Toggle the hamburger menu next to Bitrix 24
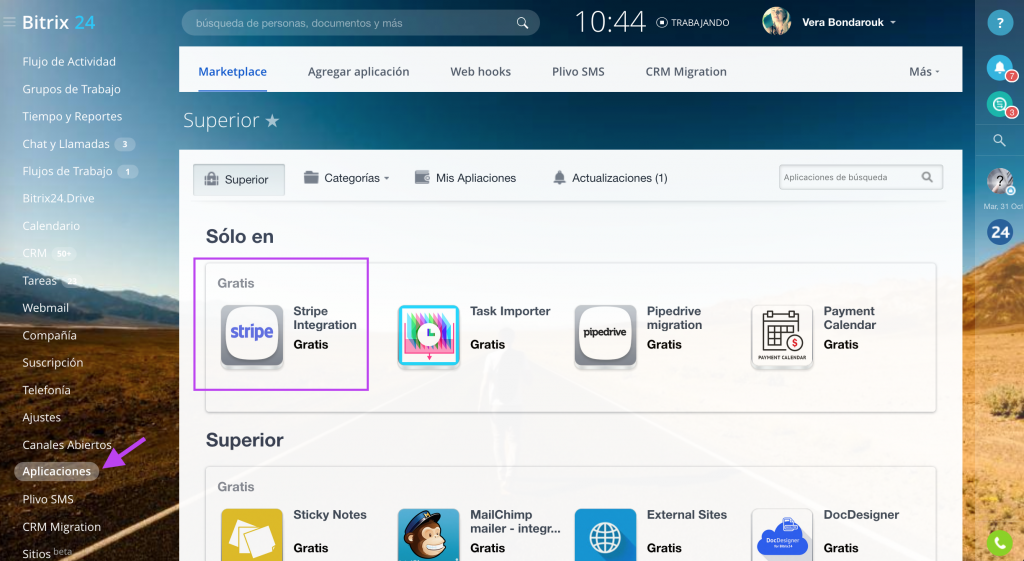 pyautogui.click(x=9, y=22)
